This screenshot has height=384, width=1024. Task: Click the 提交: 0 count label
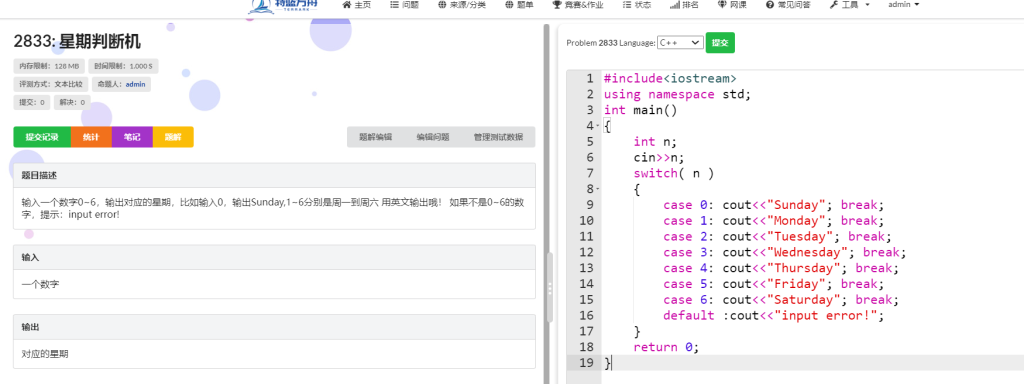(x=32, y=102)
